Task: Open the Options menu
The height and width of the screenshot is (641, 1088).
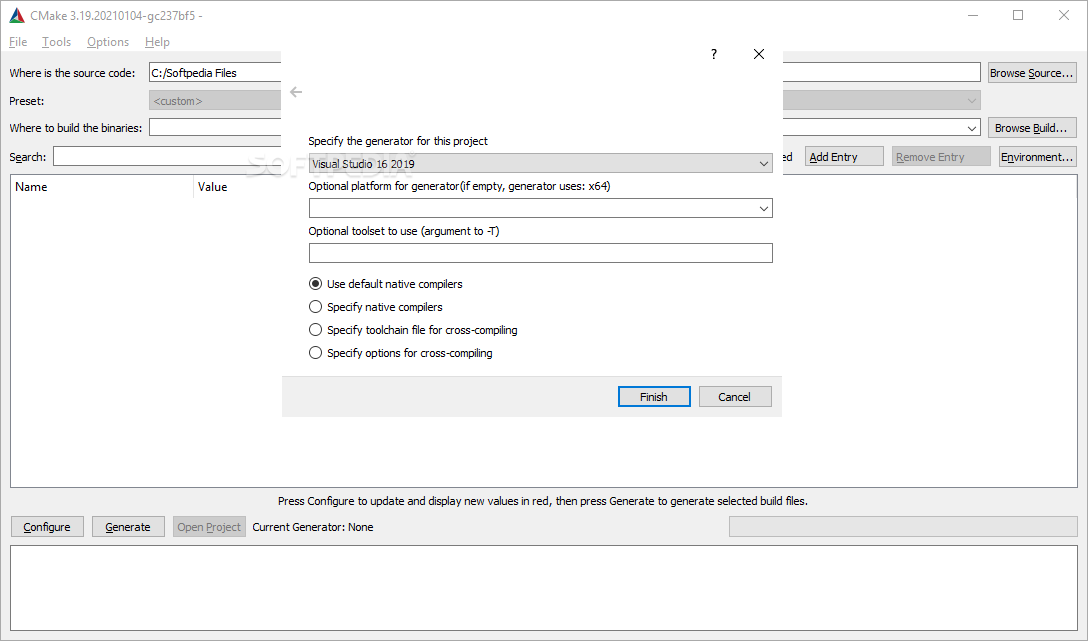Action: pos(108,42)
